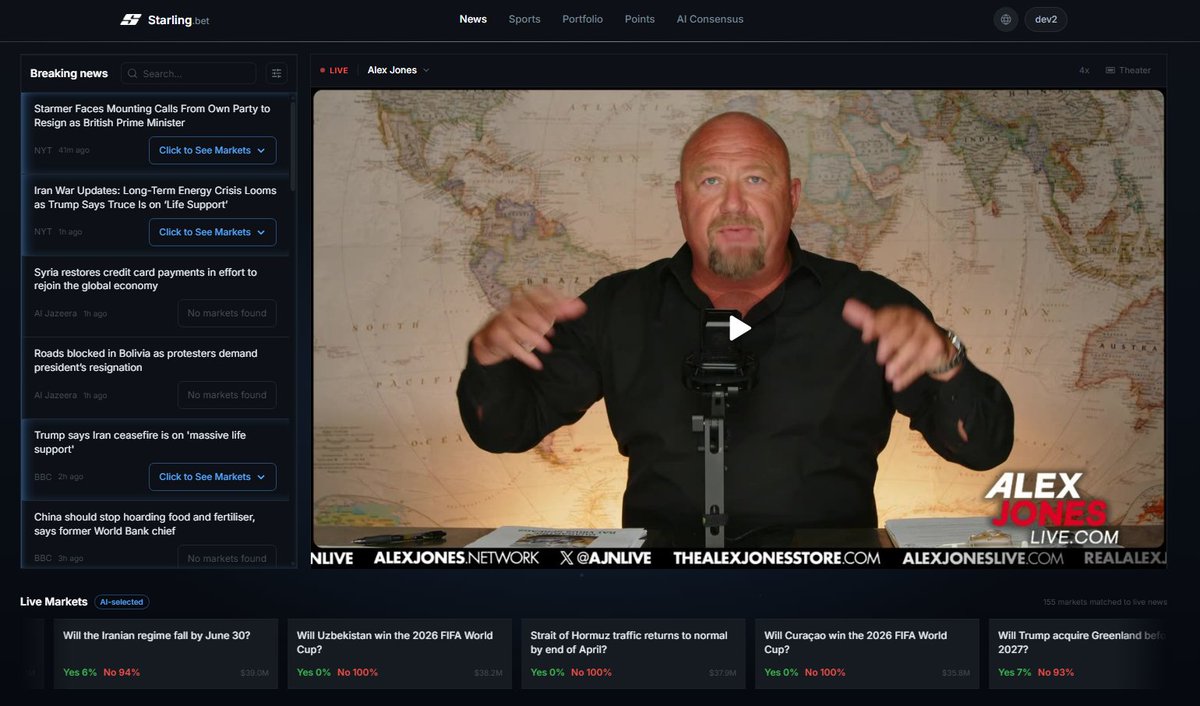The width and height of the screenshot is (1200, 706).
Task: Click No markets found under Bolivia story
Action: point(227,395)
